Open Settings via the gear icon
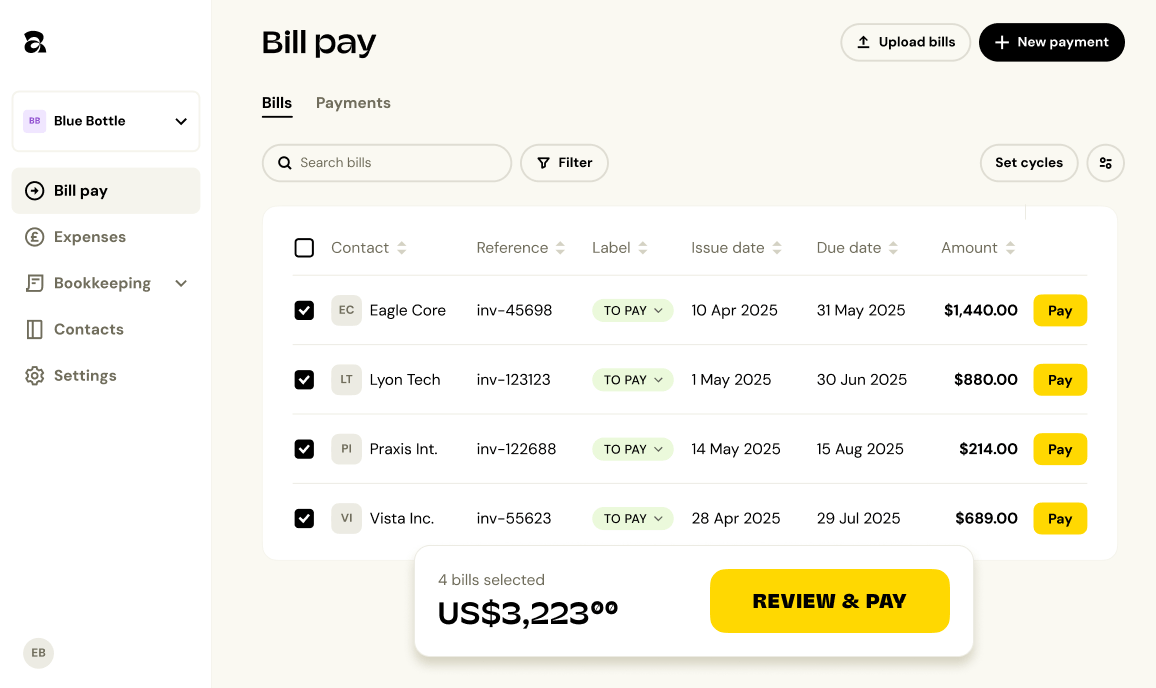1156x688 pixels. [x=35, y=375]
